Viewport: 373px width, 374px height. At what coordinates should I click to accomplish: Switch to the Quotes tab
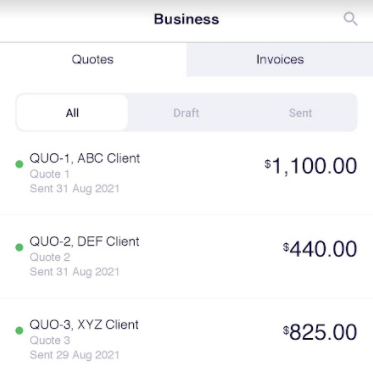pos(93,60)
